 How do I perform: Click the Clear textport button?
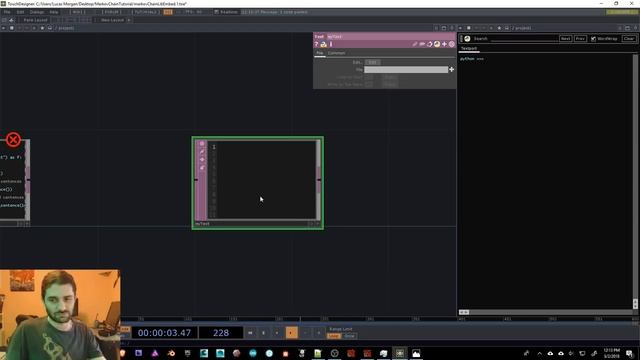tap(629, 38)
